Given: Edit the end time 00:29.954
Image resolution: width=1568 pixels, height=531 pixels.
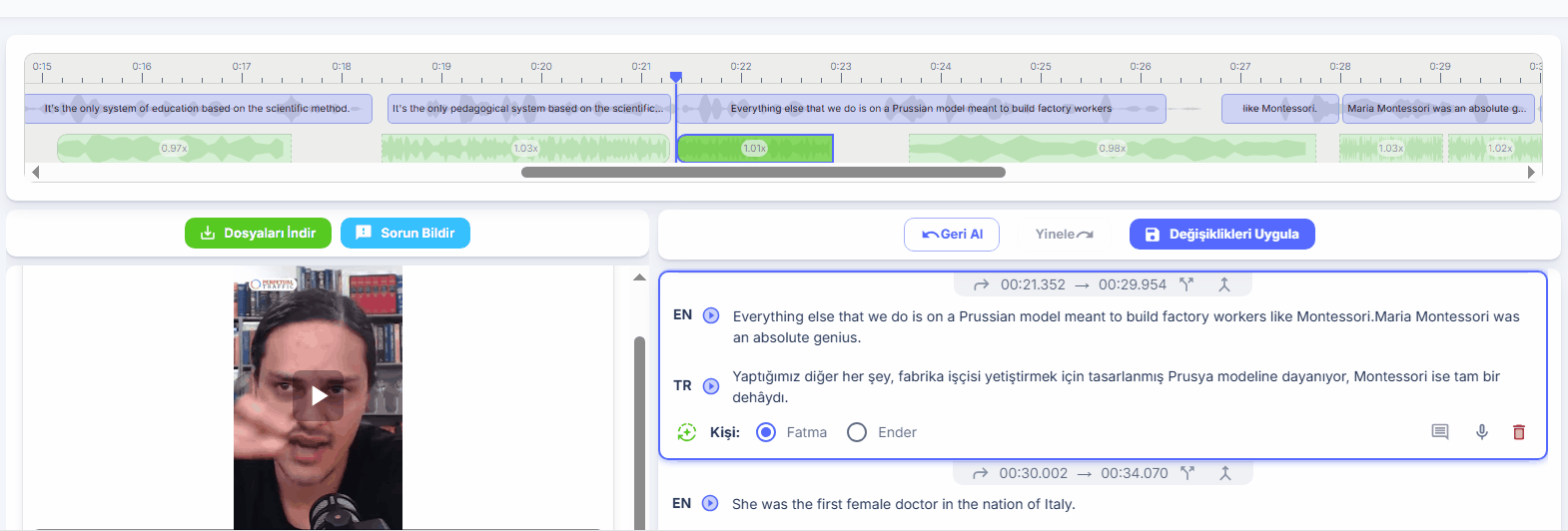Looking at the screenshot, I should pyautogui.click(x=1133, y=284).
